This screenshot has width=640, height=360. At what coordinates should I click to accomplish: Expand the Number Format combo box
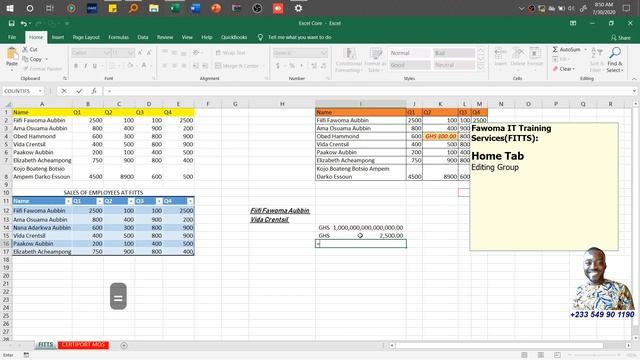(324, 53)
